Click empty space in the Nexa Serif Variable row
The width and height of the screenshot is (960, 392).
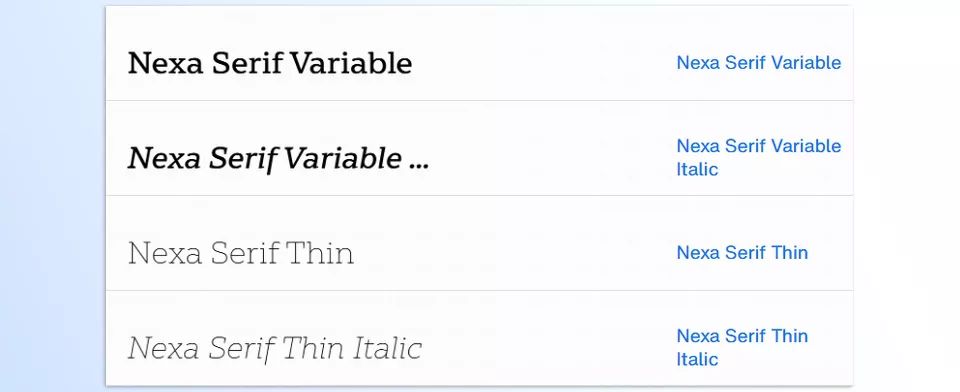point(539,62)
